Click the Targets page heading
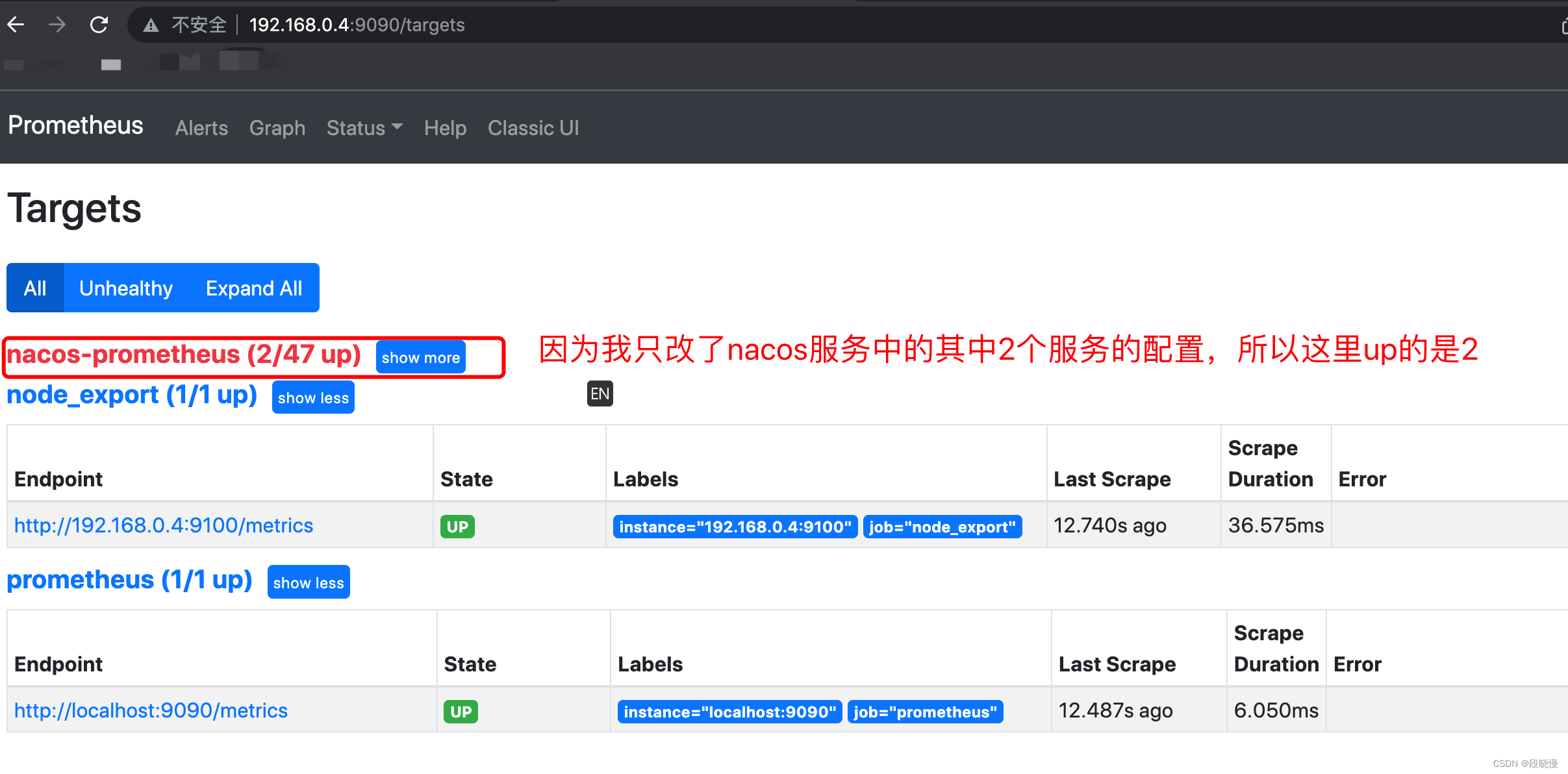Image resolution: width=1568 pixels, height=774 pixels. (74, 208)
